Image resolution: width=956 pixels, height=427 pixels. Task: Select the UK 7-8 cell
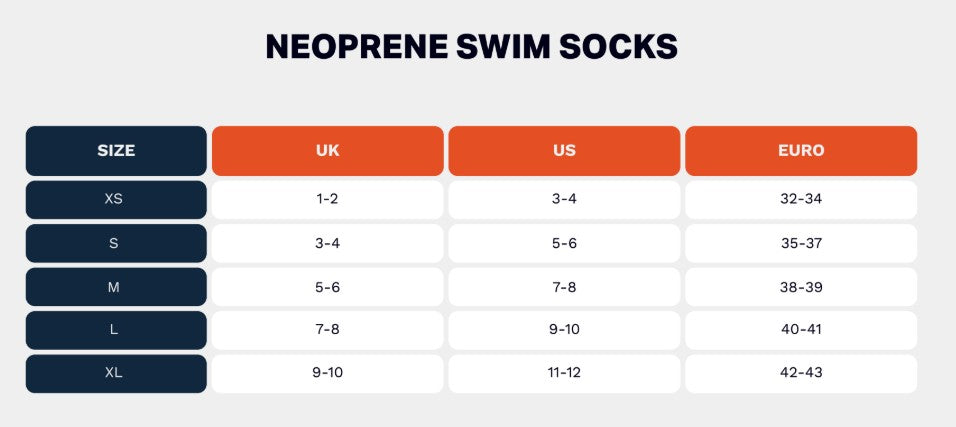click(327, 330)
